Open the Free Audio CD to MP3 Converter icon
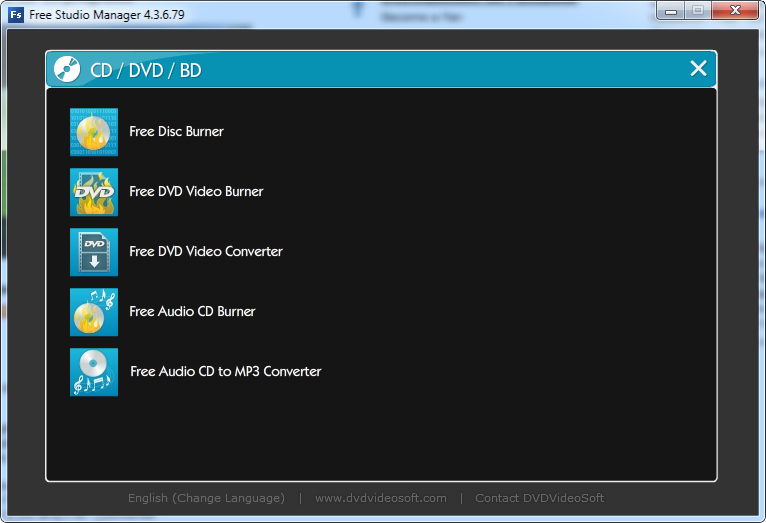766x523 pixels. pyautogui.click(x=94, y=372)
